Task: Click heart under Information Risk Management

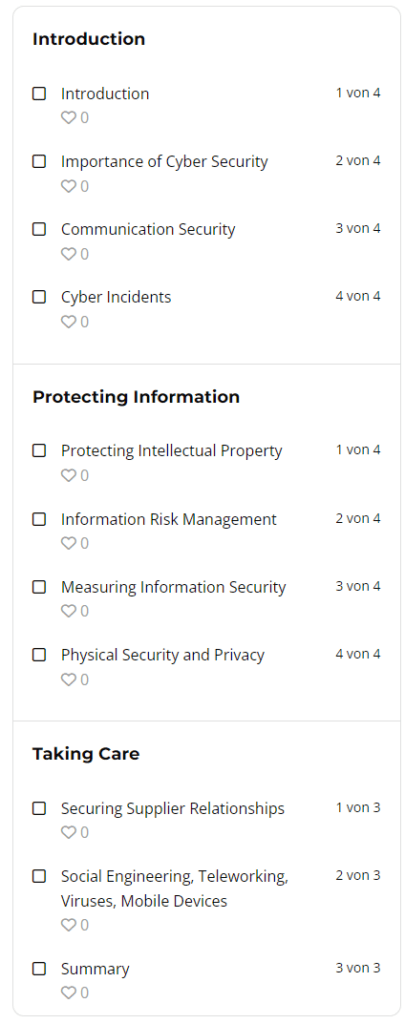Action: (x=69, y=543)
